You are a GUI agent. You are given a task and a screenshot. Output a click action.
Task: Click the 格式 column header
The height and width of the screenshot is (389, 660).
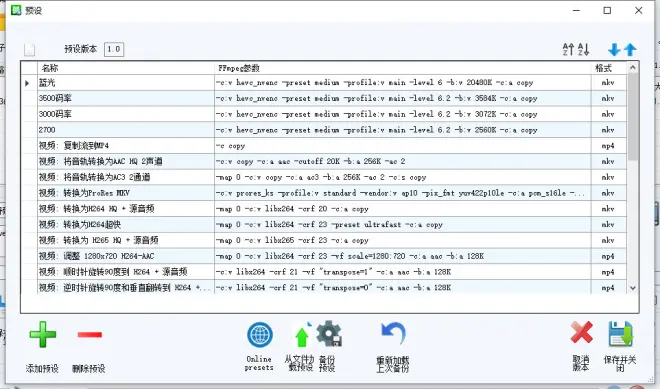pyautogui.click(x=608, y=68)
